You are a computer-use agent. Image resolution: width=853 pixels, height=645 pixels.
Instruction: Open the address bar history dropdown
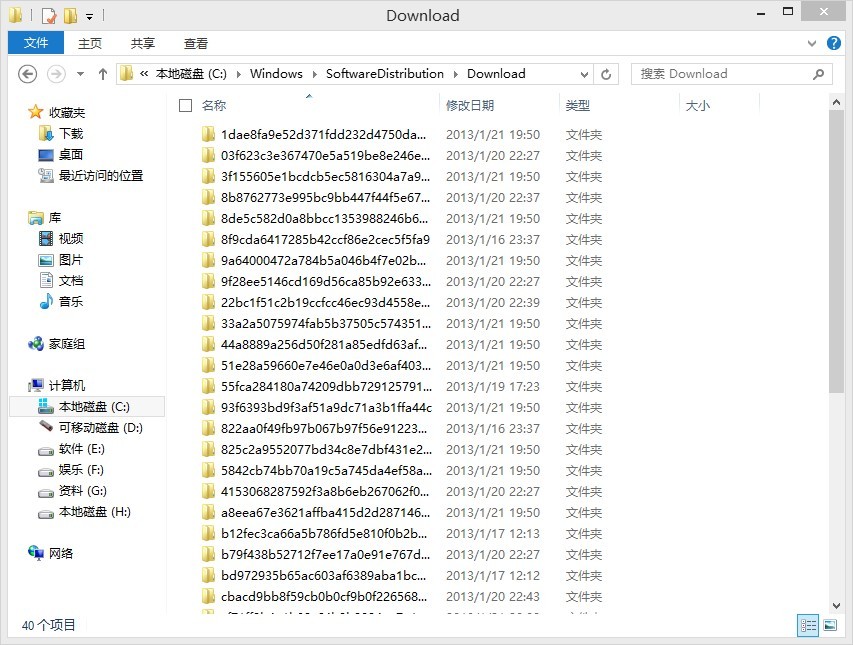584,75
